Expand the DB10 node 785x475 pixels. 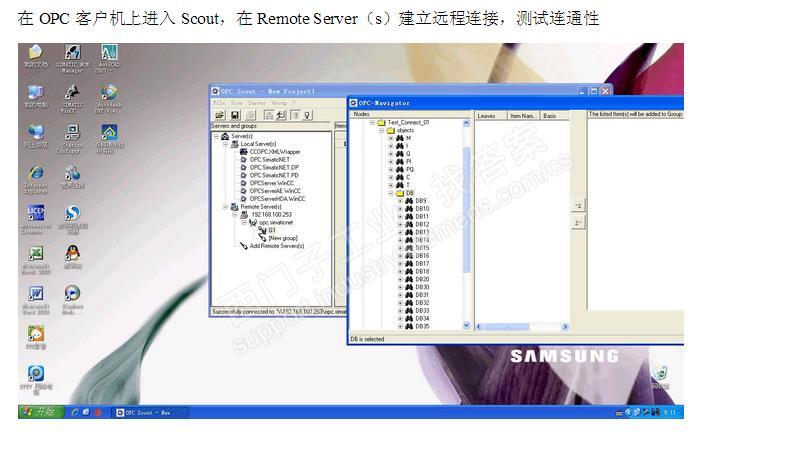tap(400, 209)
